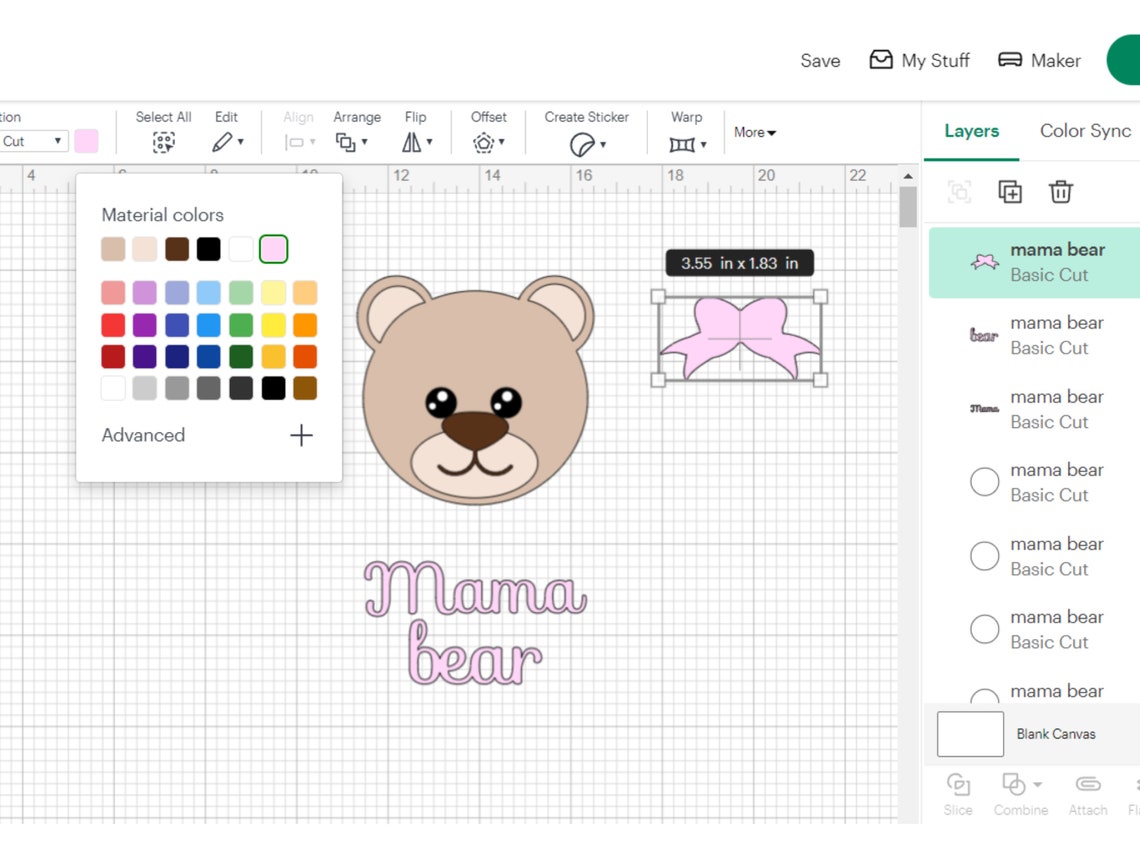The width and height of the screenshot is (1140, 855).
Task: Open My Stuff
Action: coord(919,60)
